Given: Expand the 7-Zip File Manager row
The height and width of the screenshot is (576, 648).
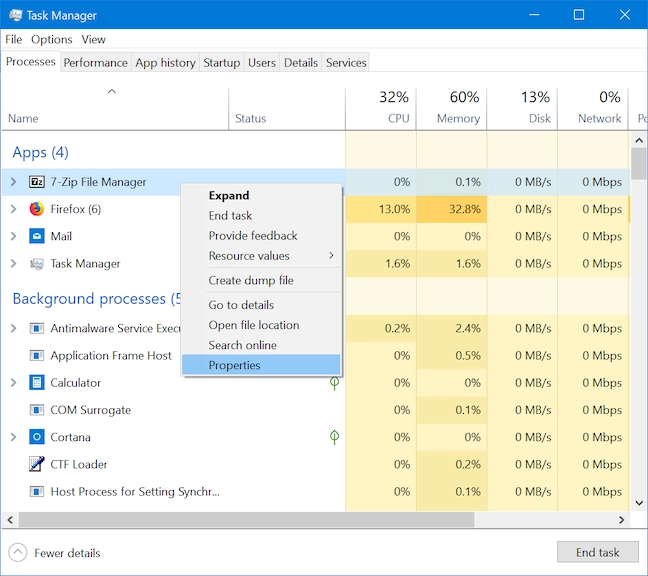Looking at the screenshot, I should pos(14,182).
